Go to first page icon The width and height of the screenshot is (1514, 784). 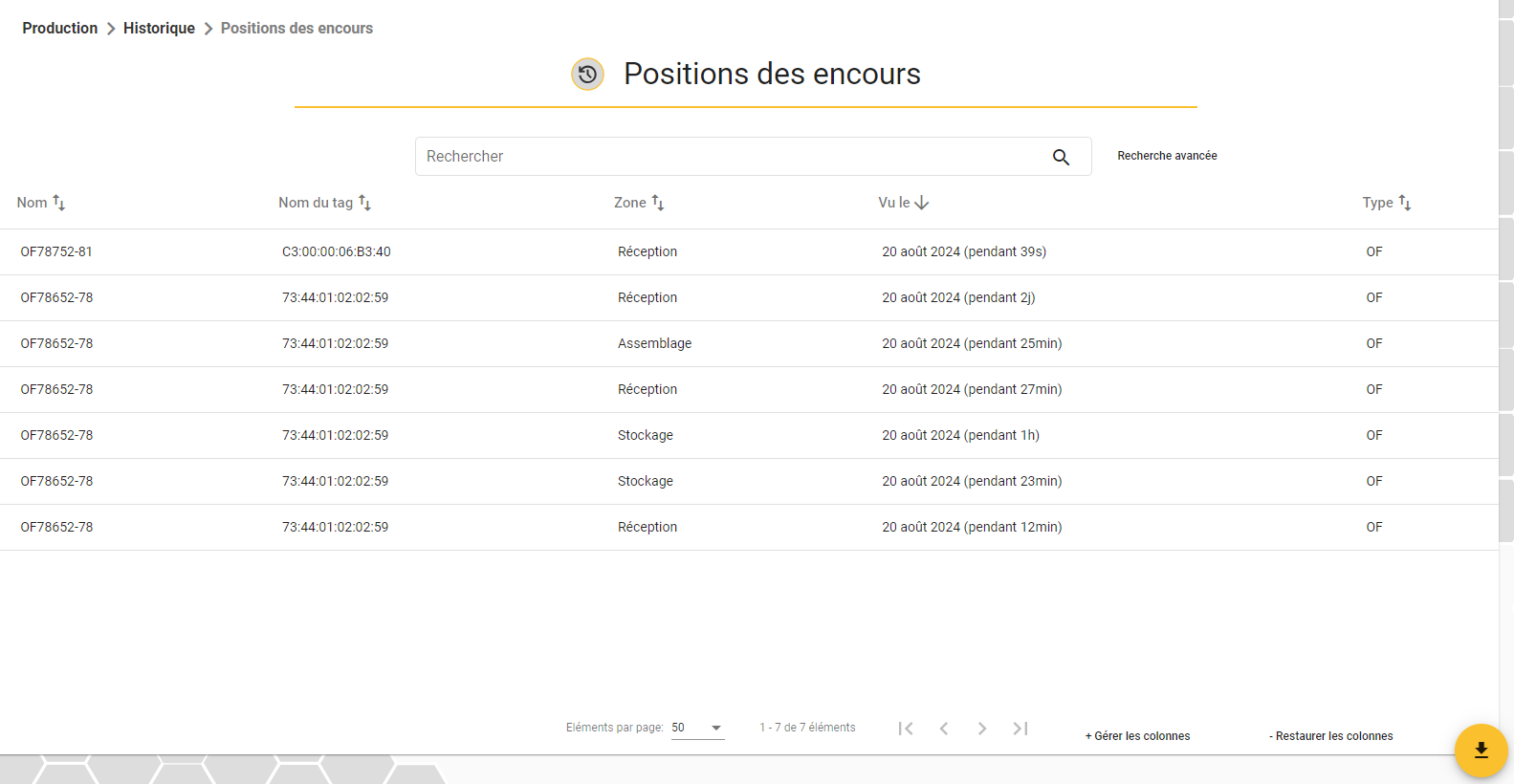(906, 729)
